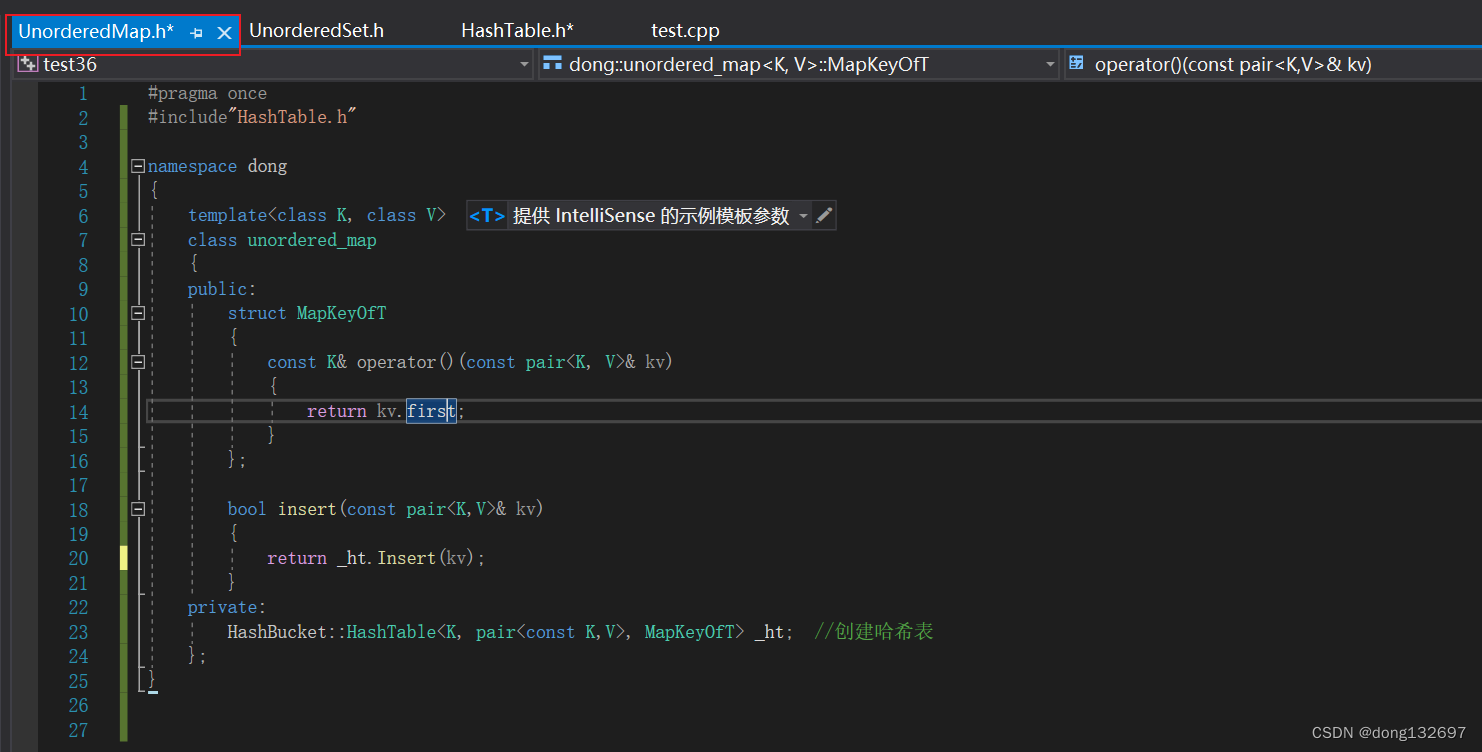The height and width of the screenshot is (752, 1482).
Task: Click the private: label on line 22
Action: [227, 607]
